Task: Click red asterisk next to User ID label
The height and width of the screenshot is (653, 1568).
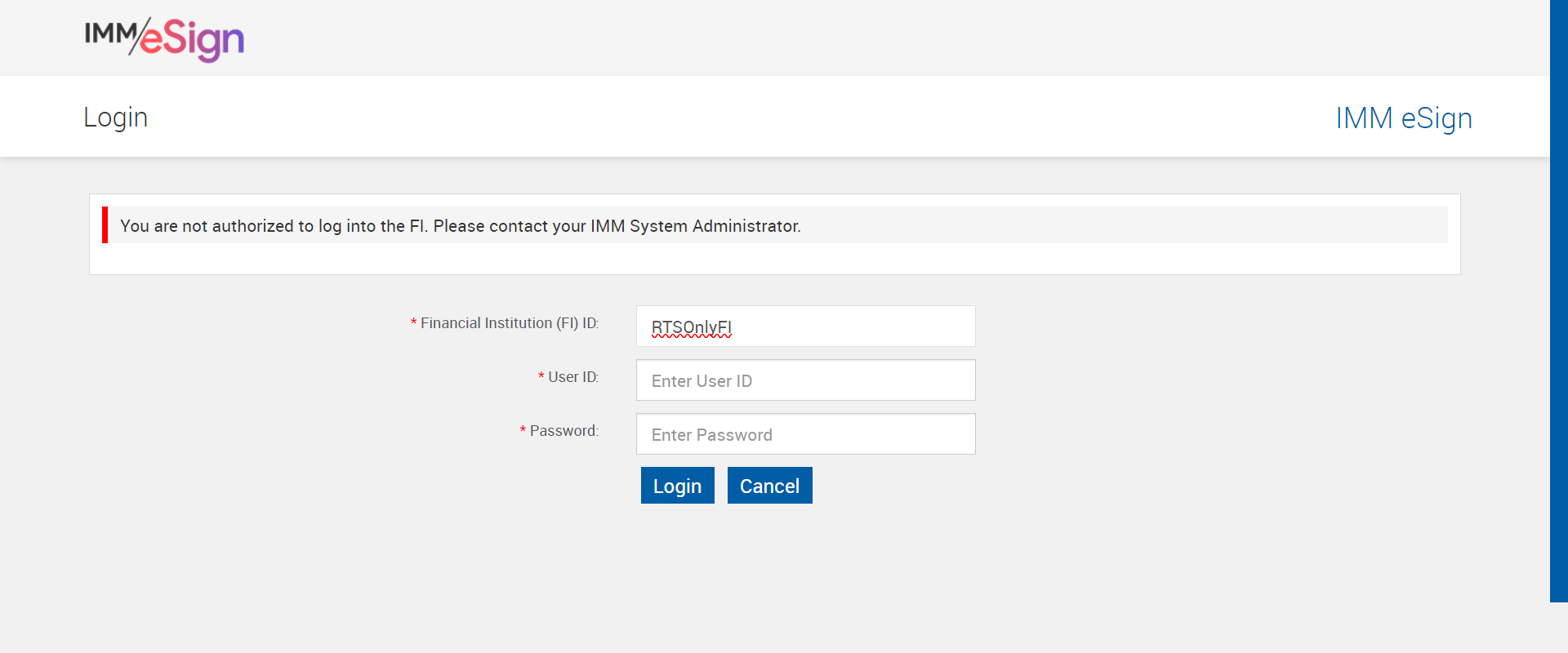Action: tap(541, 377)
